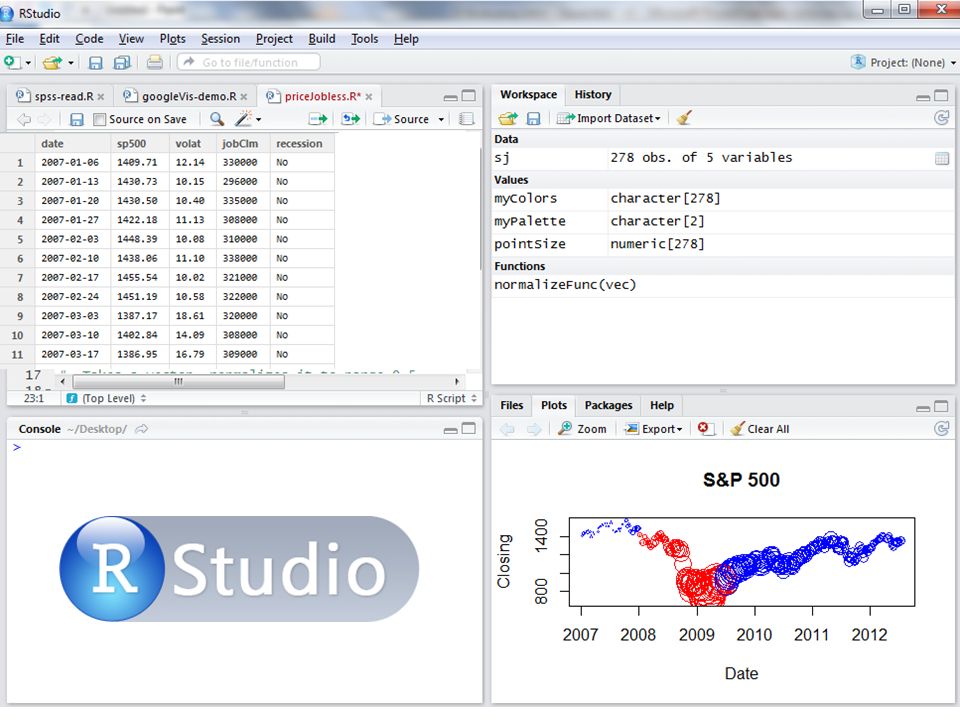
Task: Refresh the Workspace pane
Action: pos(942,118)
